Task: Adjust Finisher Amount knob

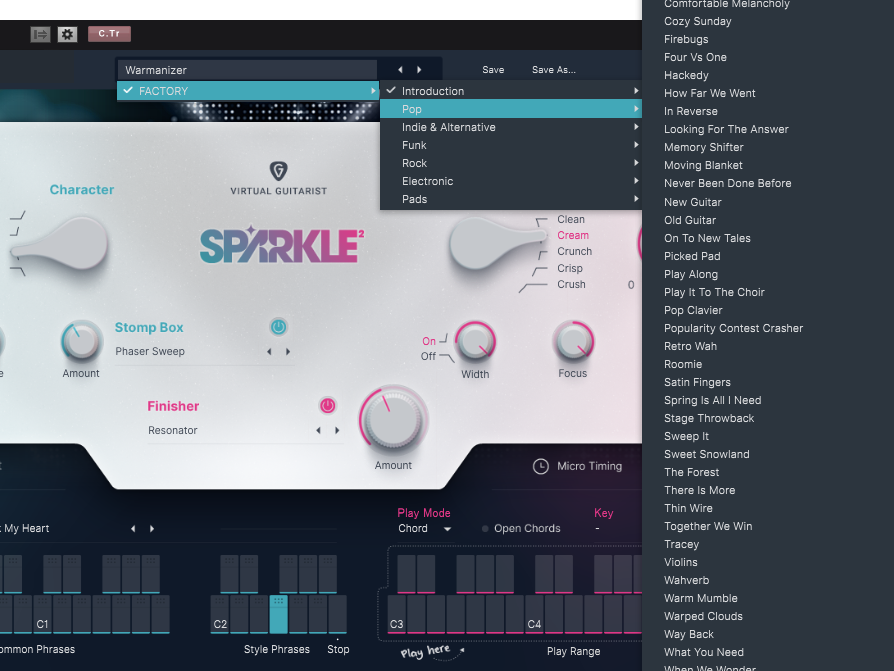Action: click(x=393, y=420)
